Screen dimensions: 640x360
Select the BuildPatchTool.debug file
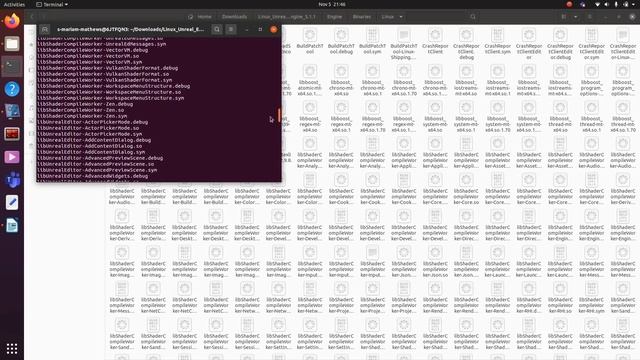click(x=341, y=42)
